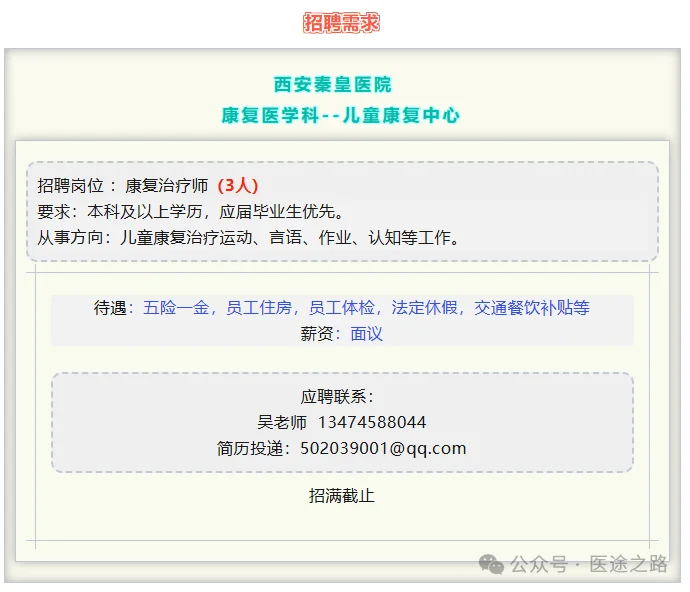Click the 应聘联系 heading
This screenshot has width=690, height=592.
point(337,397)
